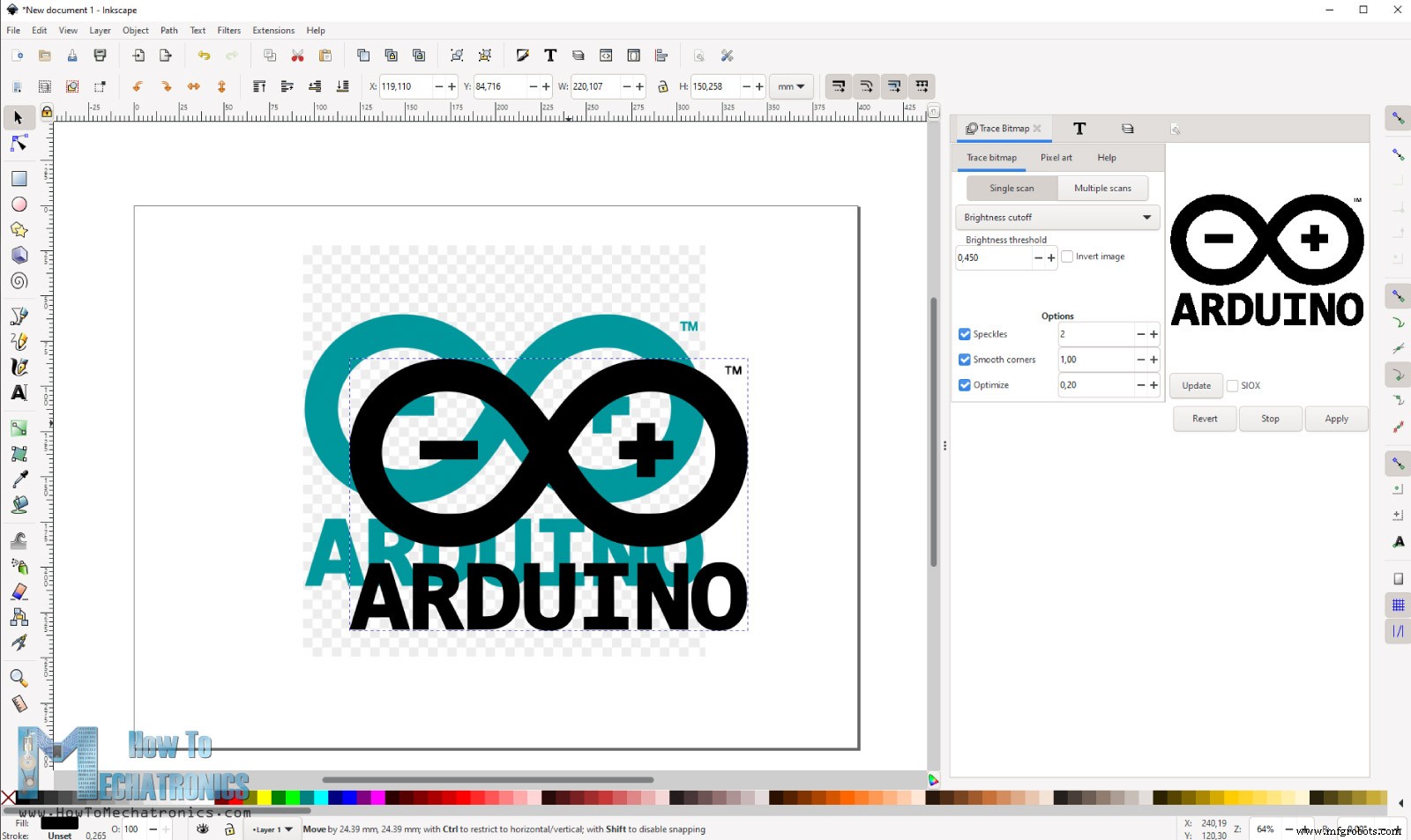Viewport: 1411px width, 840px height.
Task: Open the mm units dropdown
Action: [x=790, y=86]
